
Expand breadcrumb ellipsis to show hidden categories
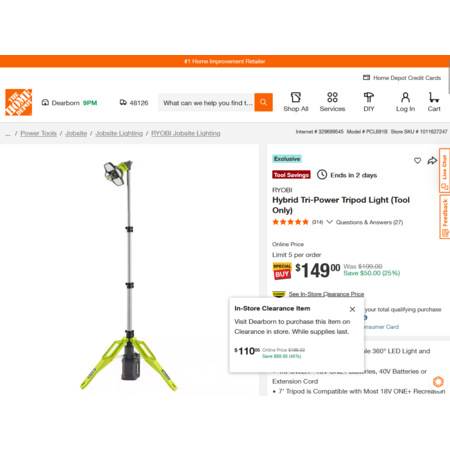[x=8, y=134]
